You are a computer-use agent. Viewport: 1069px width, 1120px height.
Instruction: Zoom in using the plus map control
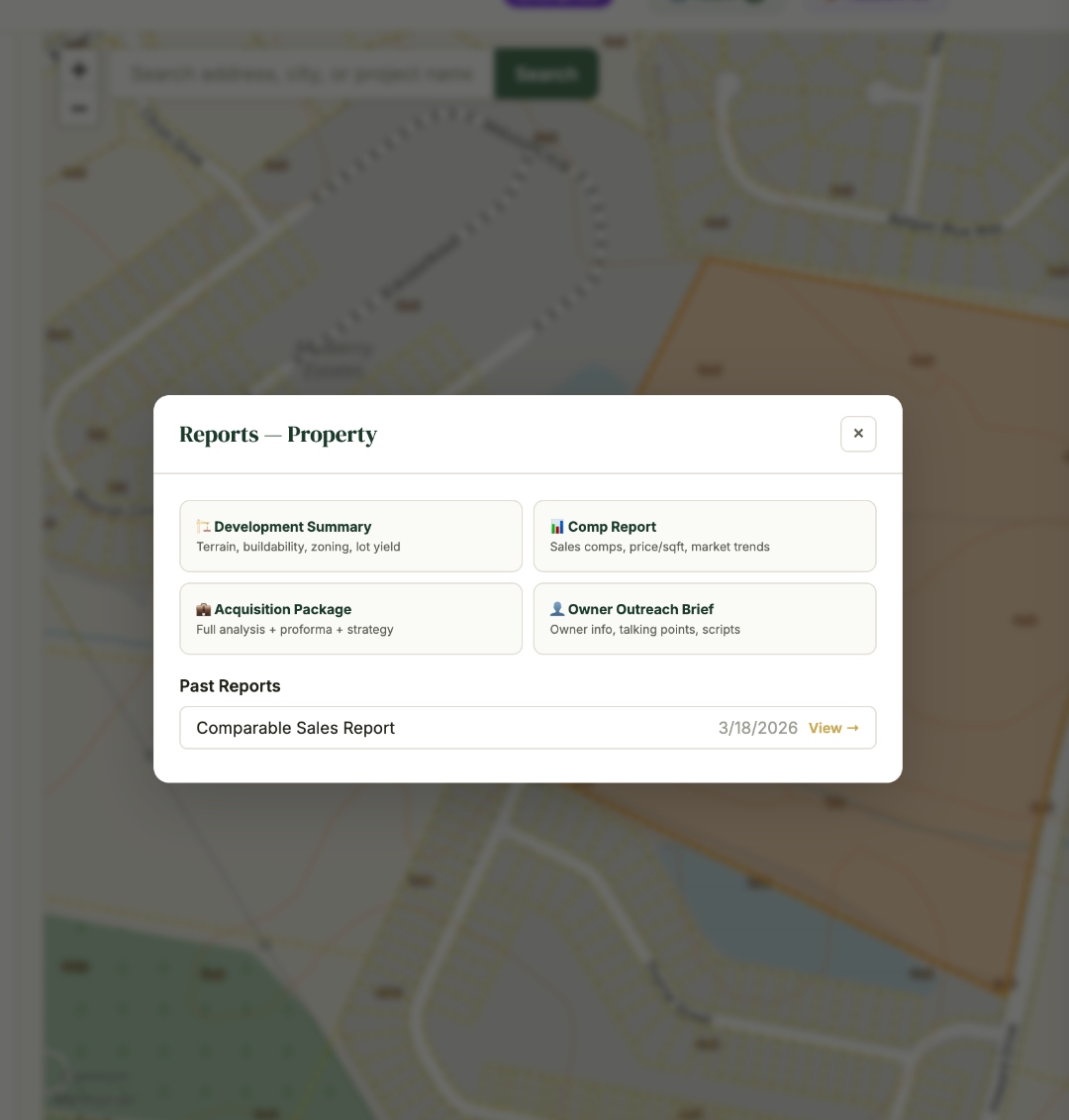[x=78, y=69]
